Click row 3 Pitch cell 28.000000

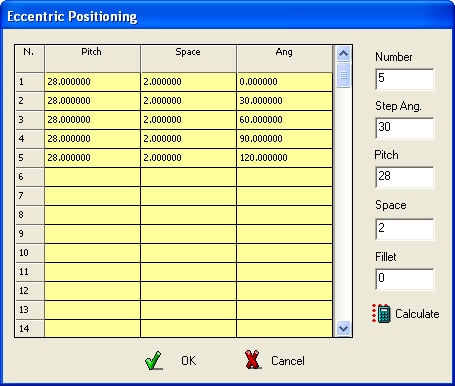pos(92,120)
